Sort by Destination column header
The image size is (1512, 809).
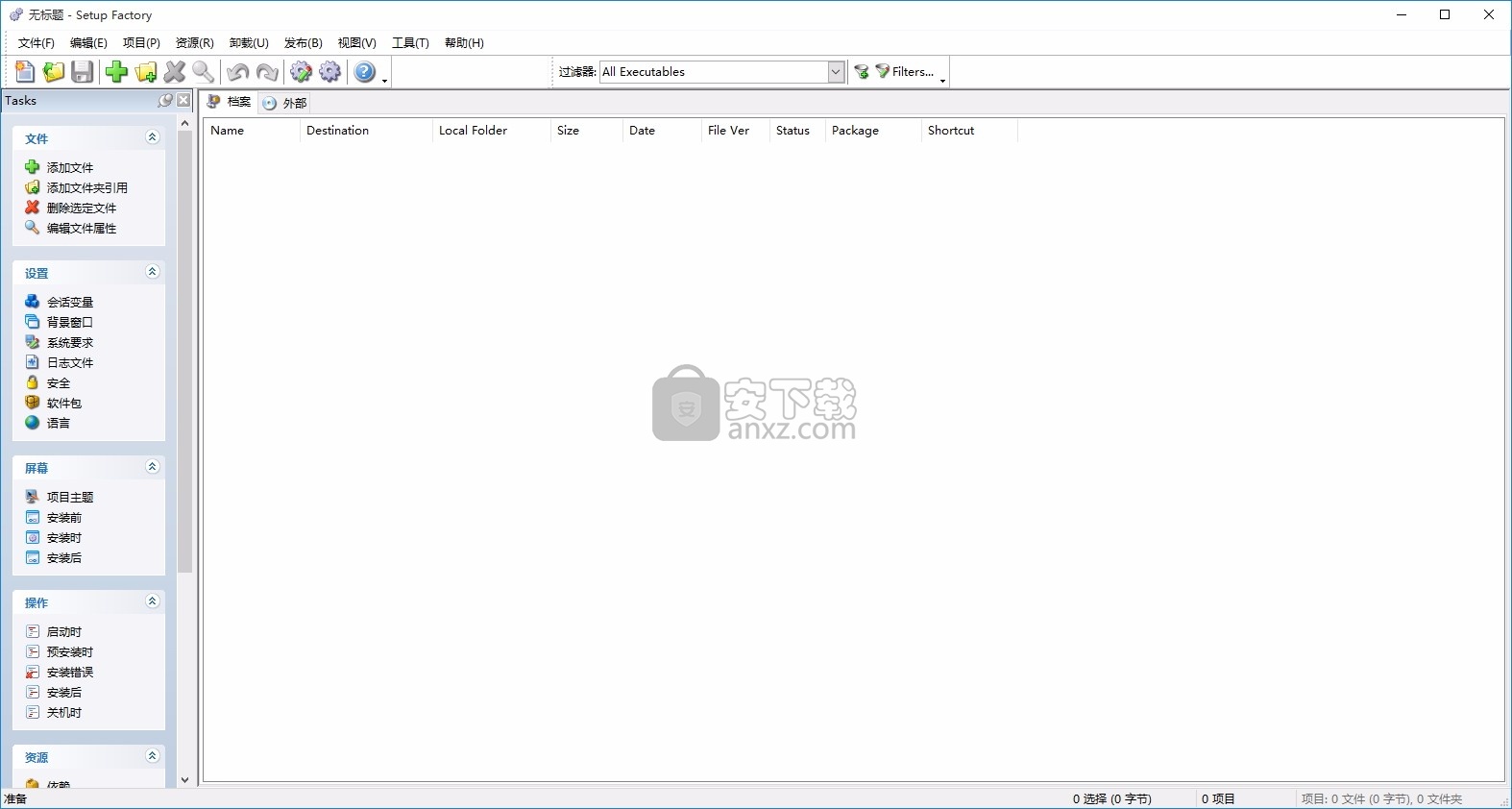point(366,131)
